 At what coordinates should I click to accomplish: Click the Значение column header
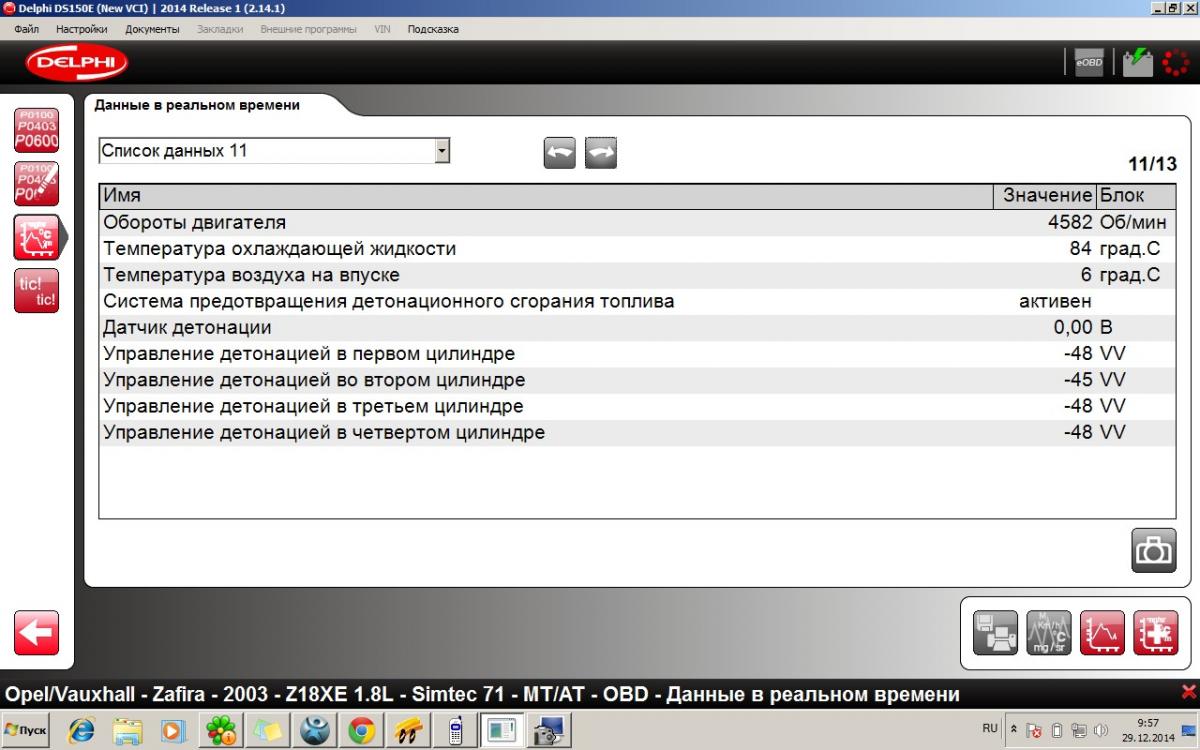(1047, 196)
